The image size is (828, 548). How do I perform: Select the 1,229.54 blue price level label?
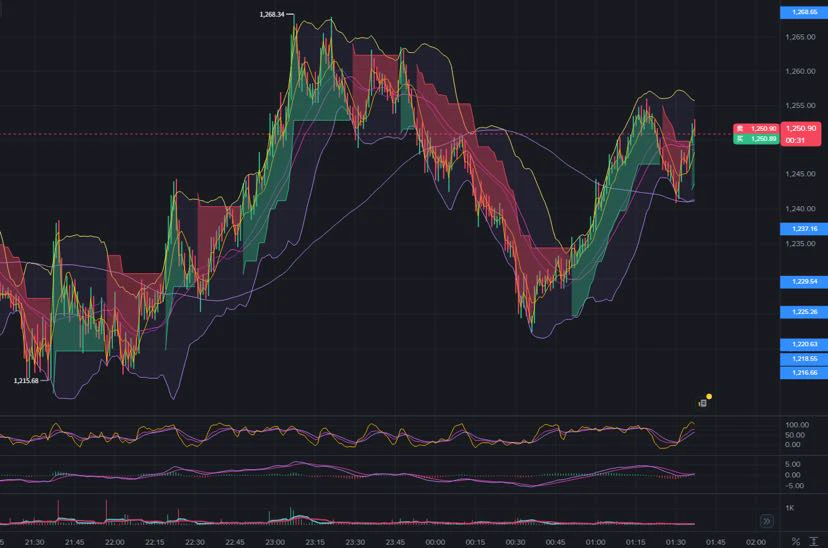804,281
